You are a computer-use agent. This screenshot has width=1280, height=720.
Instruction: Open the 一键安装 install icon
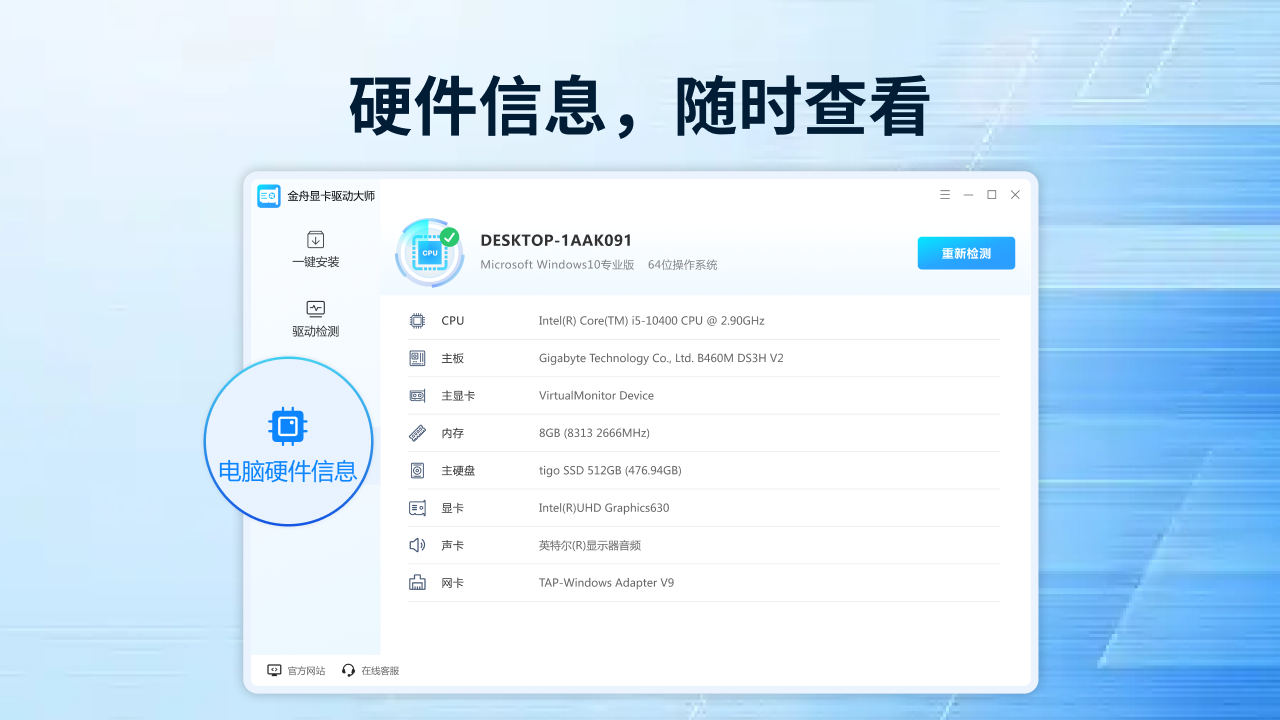[x=315, y=239]
